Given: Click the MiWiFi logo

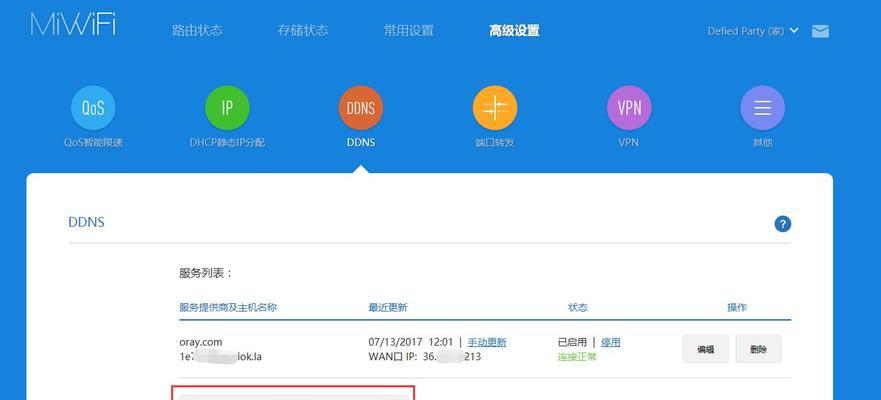Looking at the screenshot, I should click(73, 24).
